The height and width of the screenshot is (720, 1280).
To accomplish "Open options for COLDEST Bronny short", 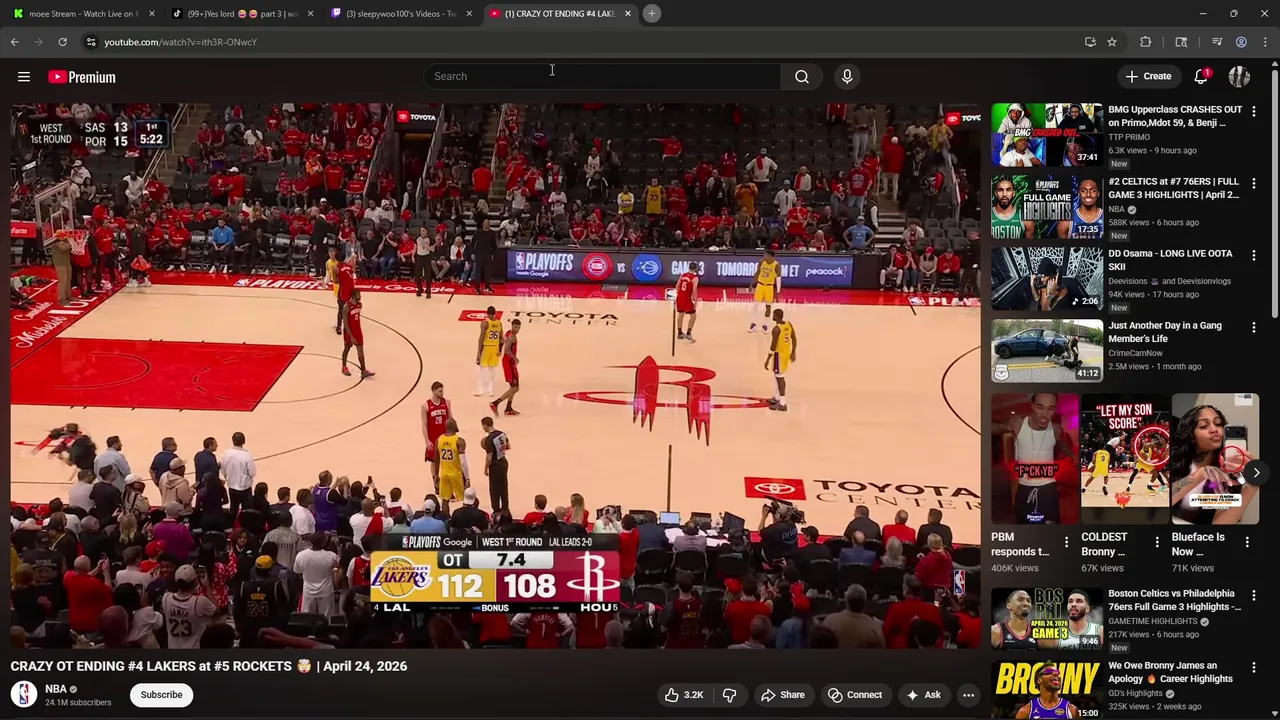I will coord(1157,542).
